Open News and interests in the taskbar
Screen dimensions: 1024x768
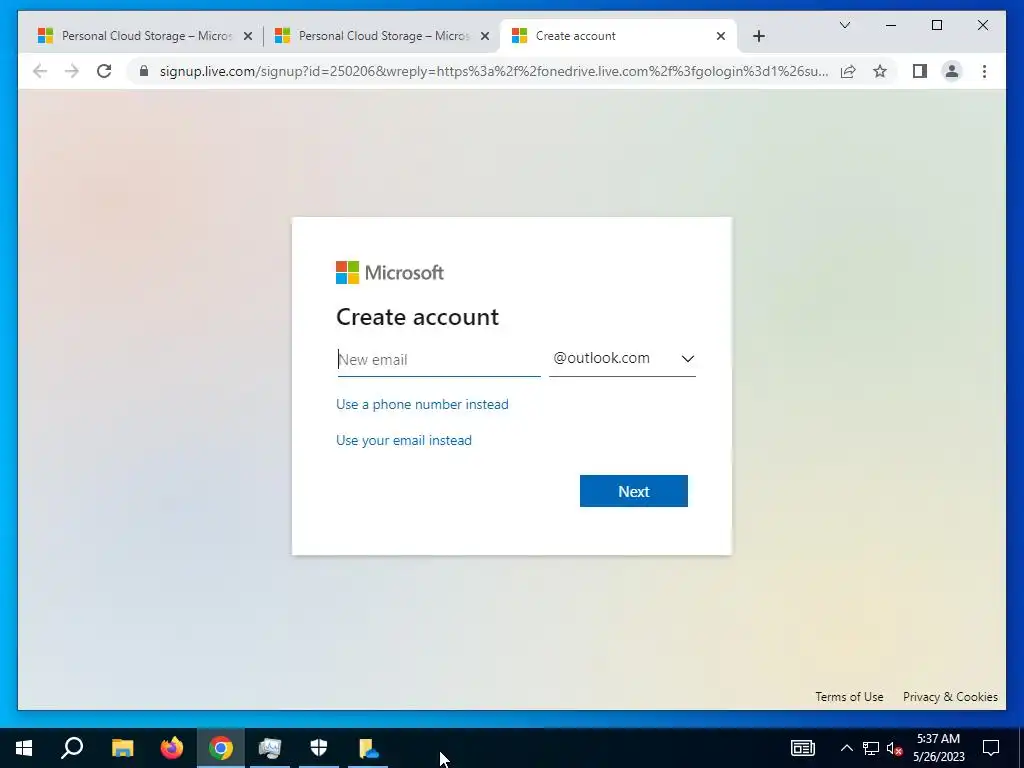(803, 748)
